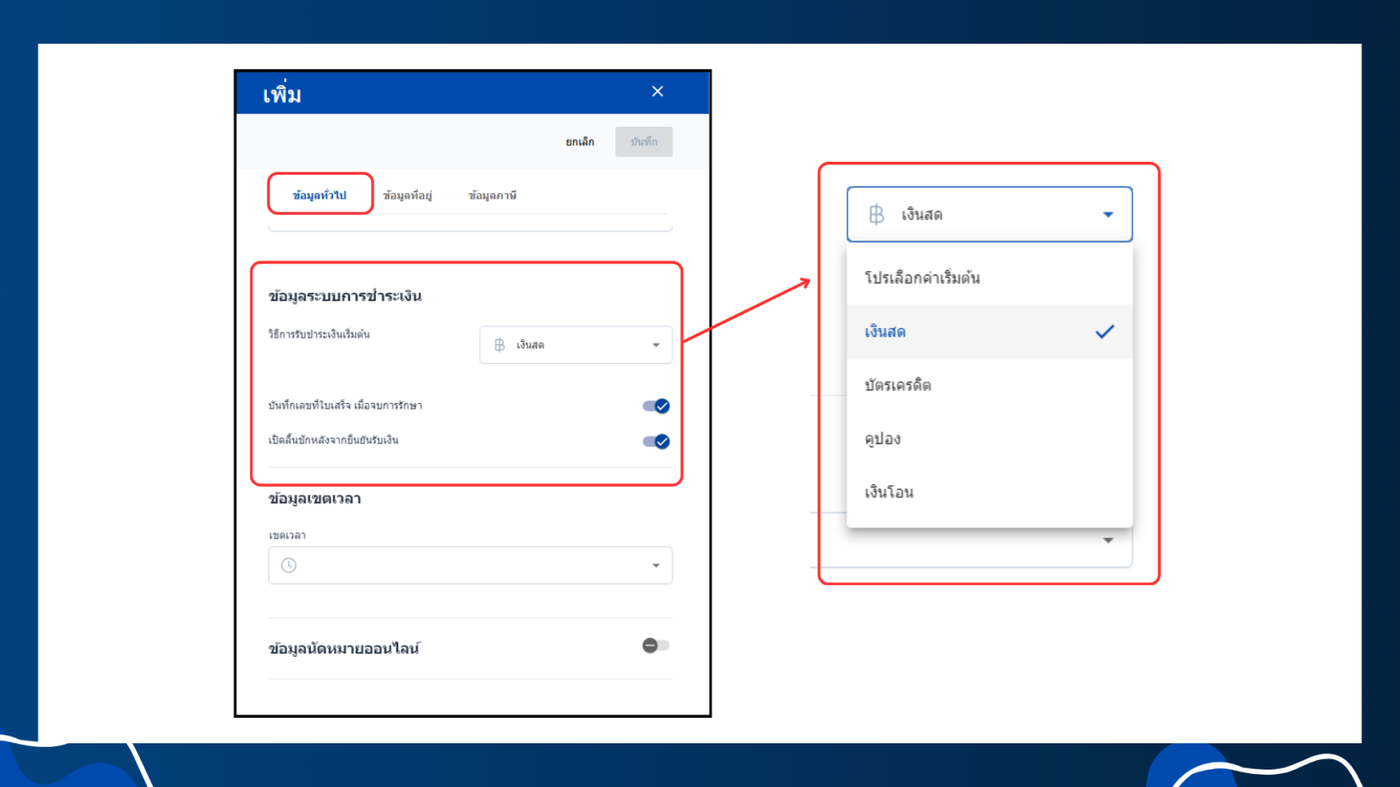This screenshot has height=787, width=1400.
Task: Switch to ข้อมูลที่อยู่ tab
Action: click(x=407, y=196)
